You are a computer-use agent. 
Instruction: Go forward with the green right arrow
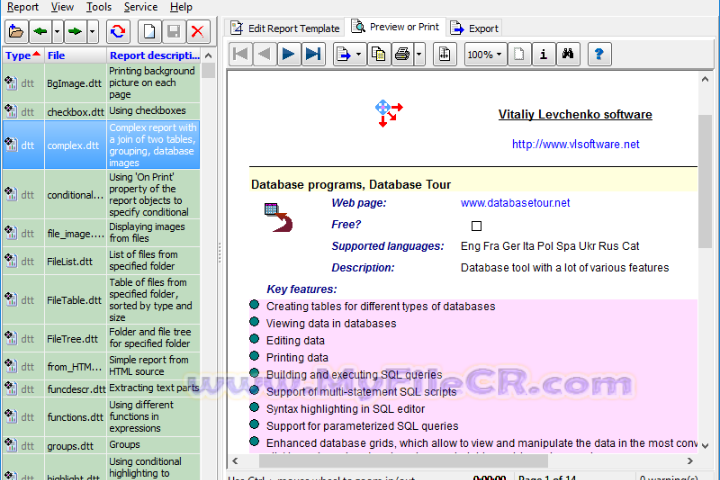(75, 32)
